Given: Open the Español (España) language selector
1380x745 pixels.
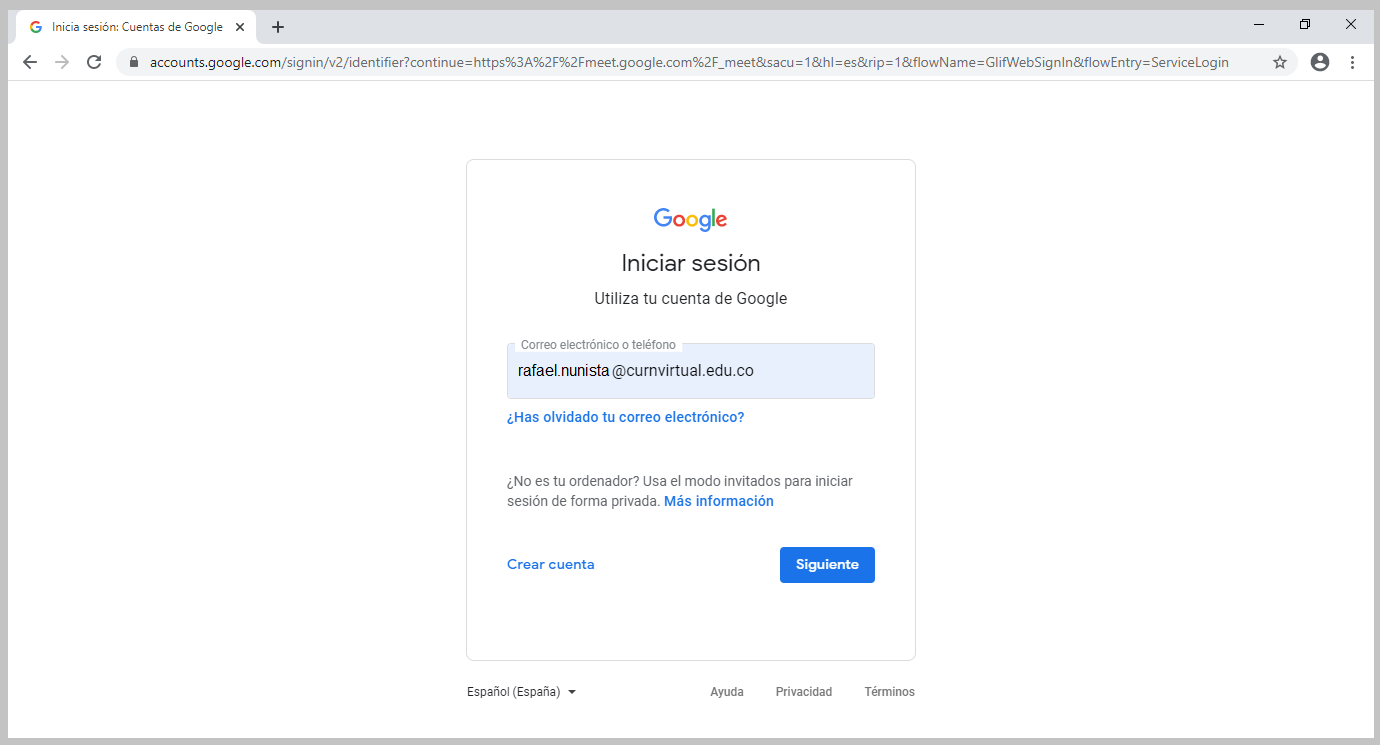Looking at the screenshot, I should (x=512, y=691).
